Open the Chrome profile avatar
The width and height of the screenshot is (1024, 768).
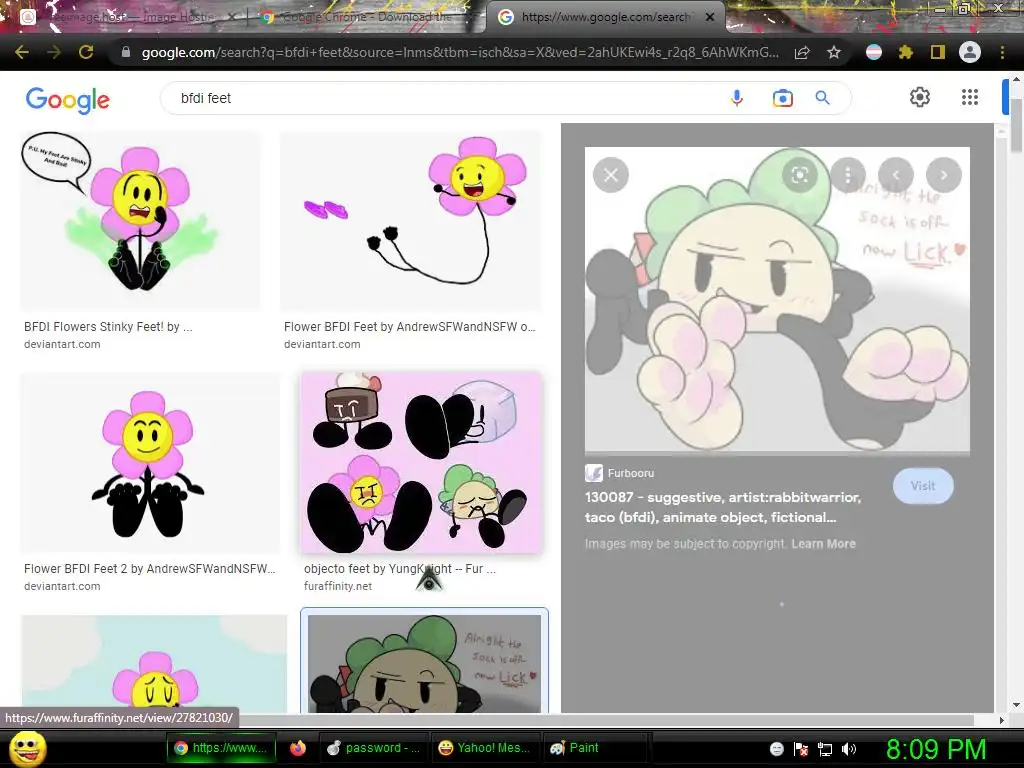click(970, 52)
